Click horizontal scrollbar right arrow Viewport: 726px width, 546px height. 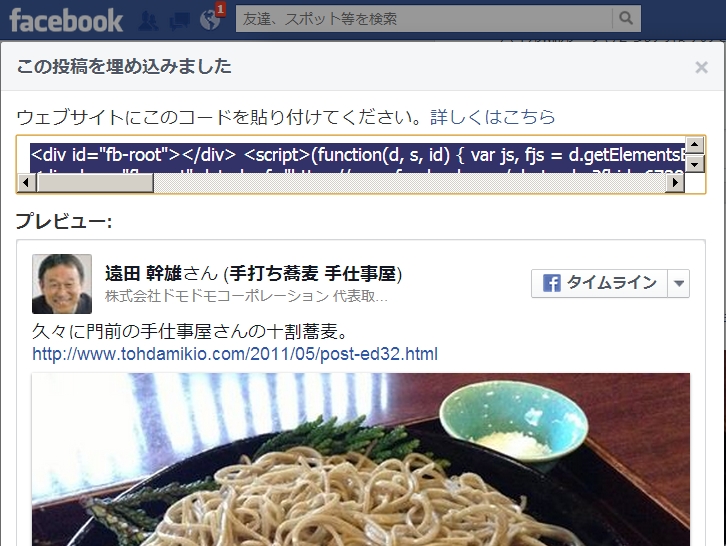tap(675, 183)
